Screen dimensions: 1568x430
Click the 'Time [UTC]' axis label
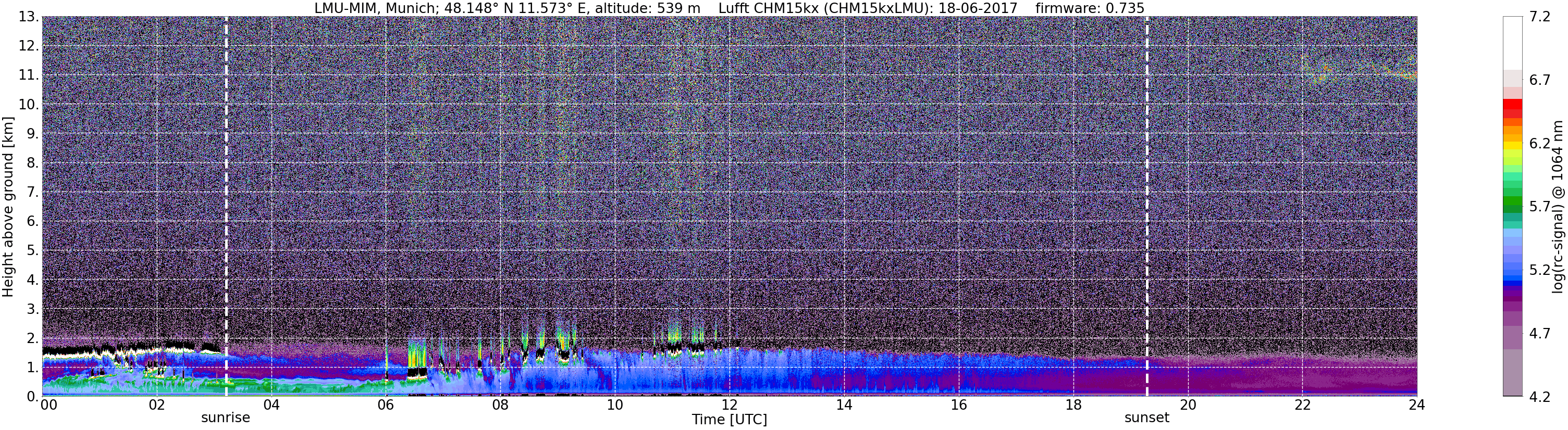729,420
